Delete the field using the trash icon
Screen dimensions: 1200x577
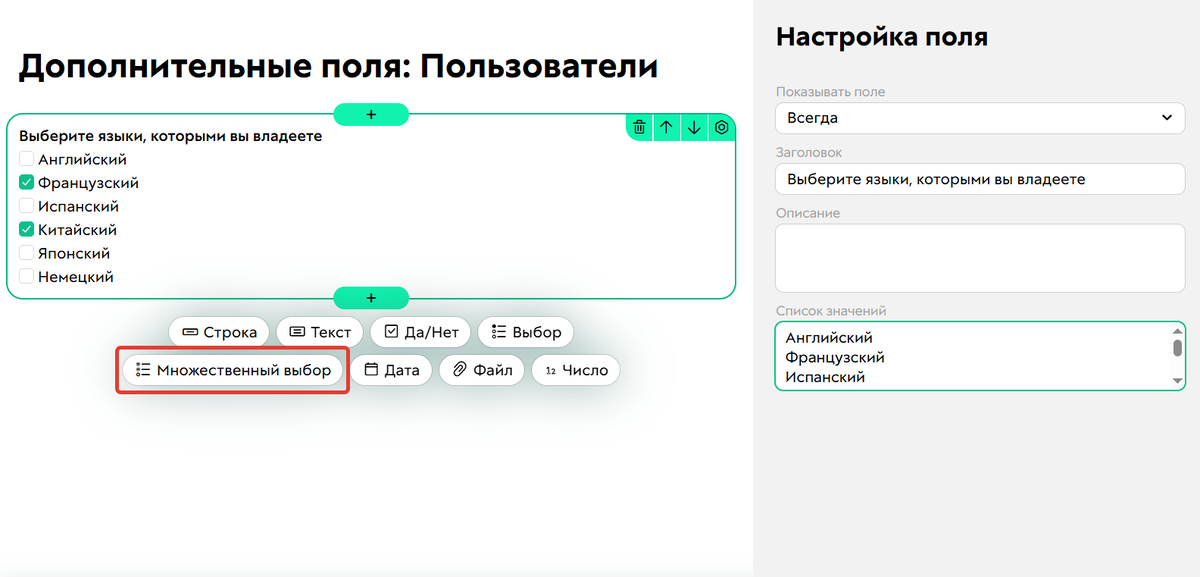click(x=639, y=127)
